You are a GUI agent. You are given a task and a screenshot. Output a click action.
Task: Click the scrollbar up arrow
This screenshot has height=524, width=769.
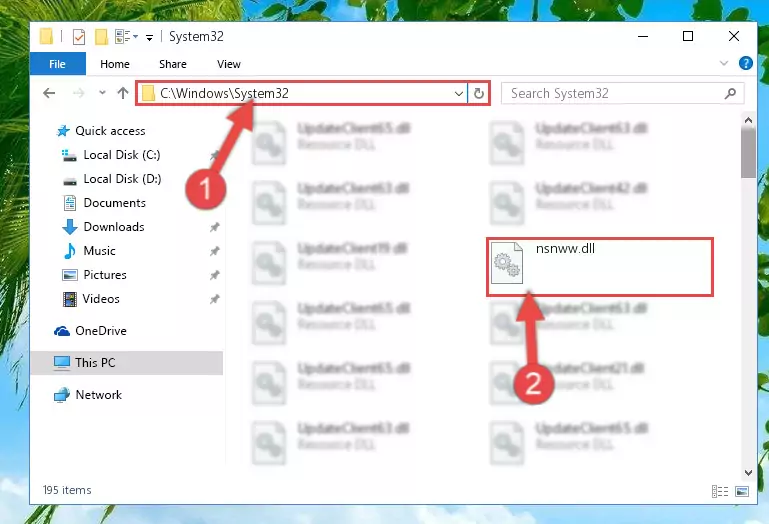click(748, 120)
